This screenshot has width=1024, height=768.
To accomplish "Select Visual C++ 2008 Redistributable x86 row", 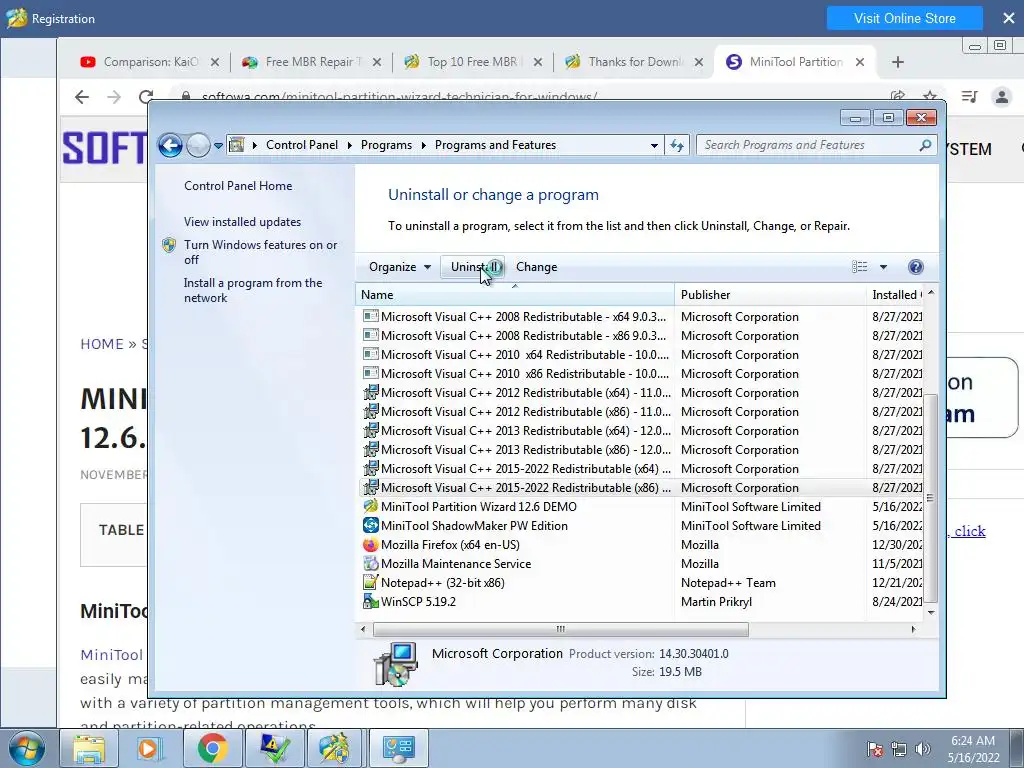I will pyautogui.click(x=641, y=336).
